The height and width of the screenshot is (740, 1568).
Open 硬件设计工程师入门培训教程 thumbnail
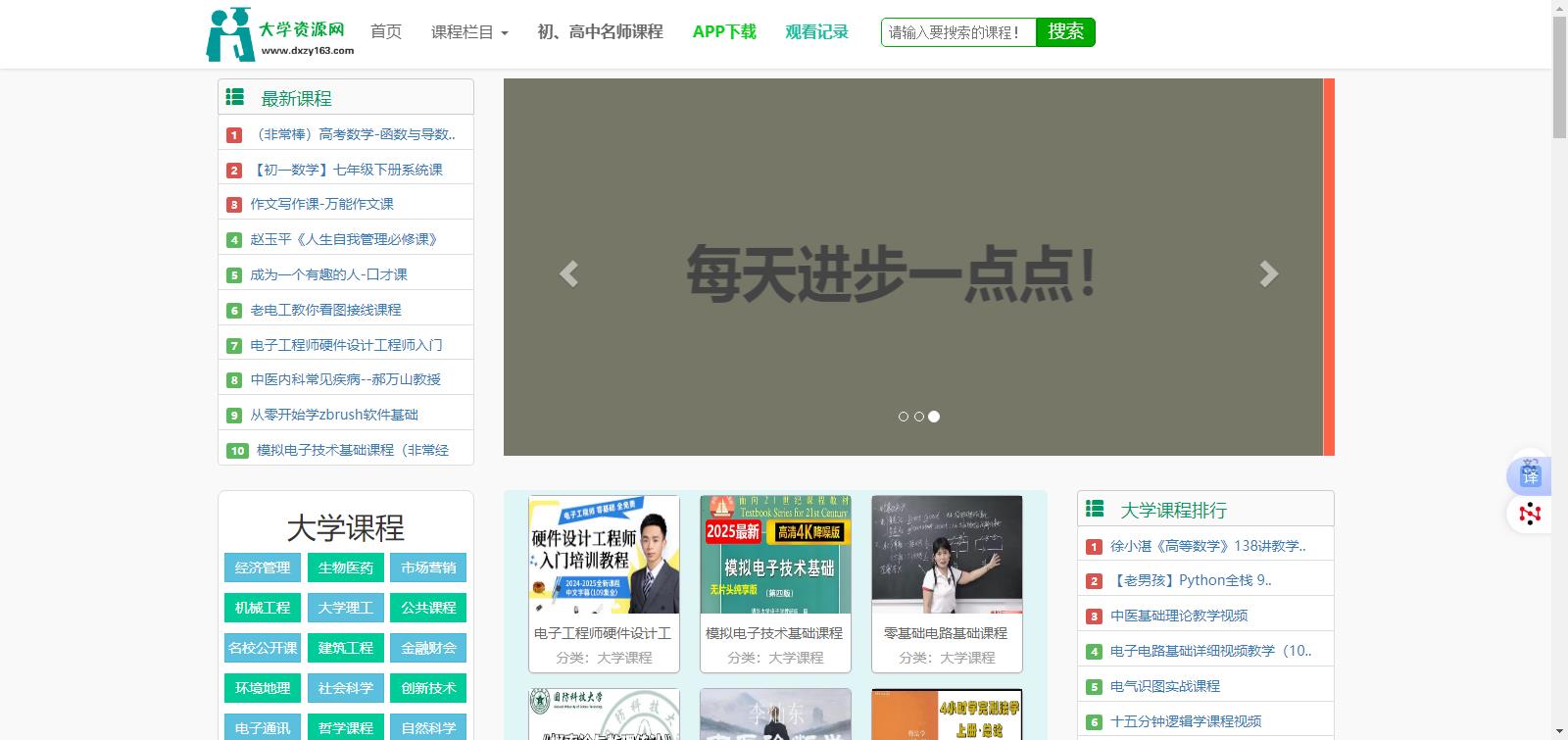point(604,555)
